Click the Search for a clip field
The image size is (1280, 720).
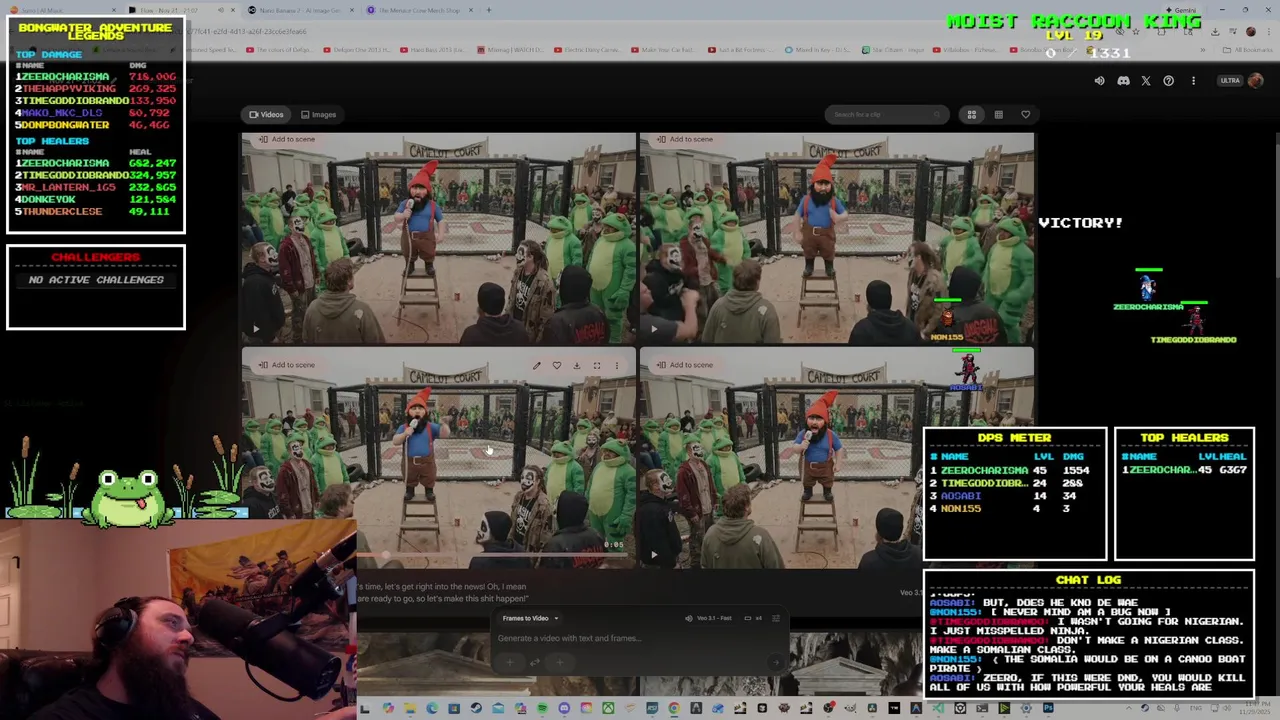tap(885, 115)
